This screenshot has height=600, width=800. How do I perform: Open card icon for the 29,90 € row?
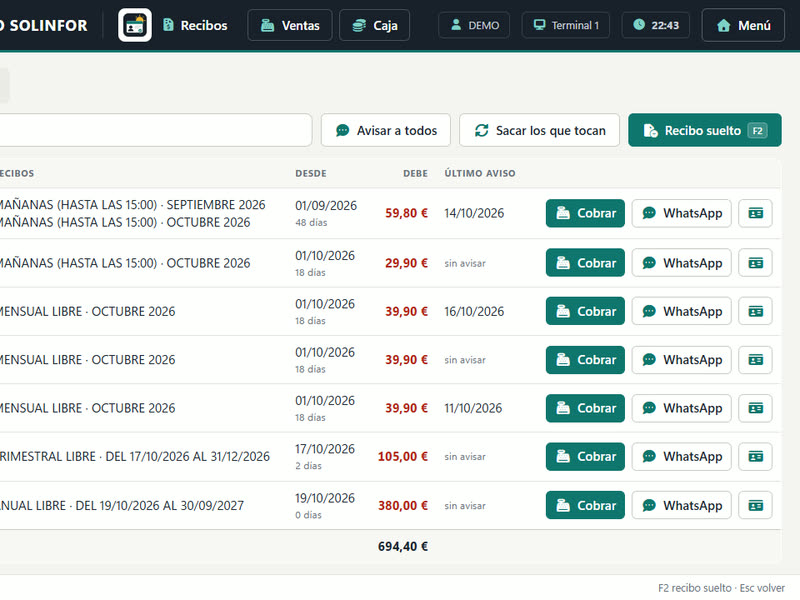click(756, 263)
